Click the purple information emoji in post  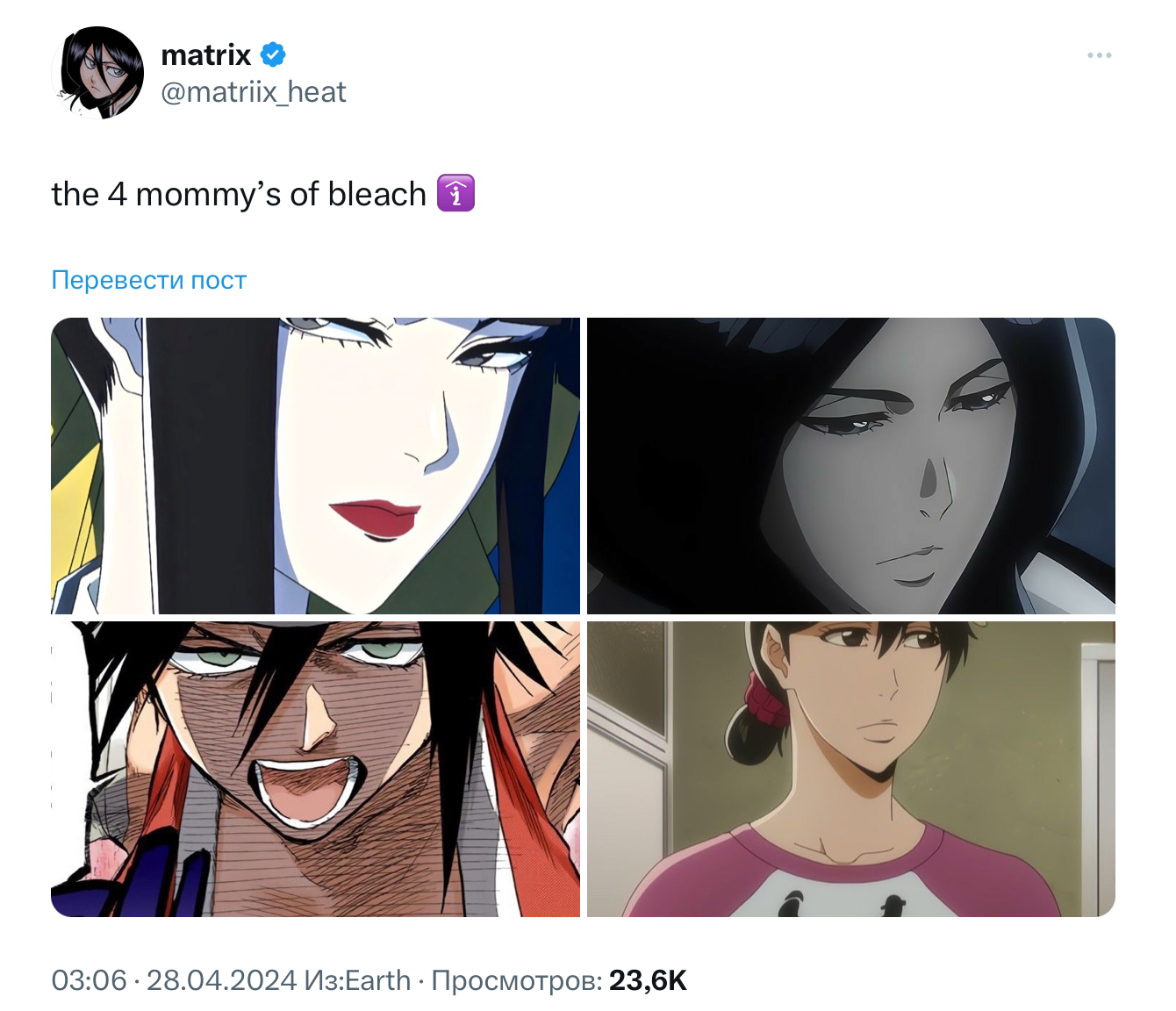coord(455,193)
